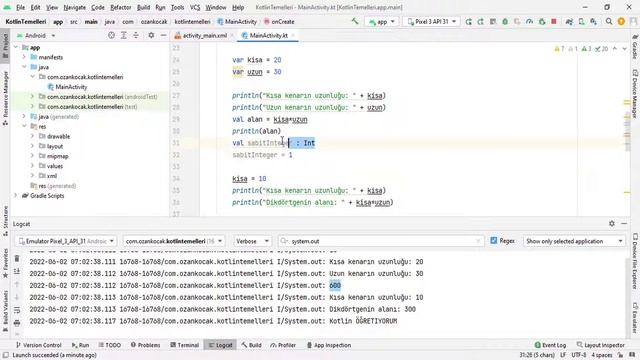Click Sync Project with Gradle elephant icon

(569, 22)
